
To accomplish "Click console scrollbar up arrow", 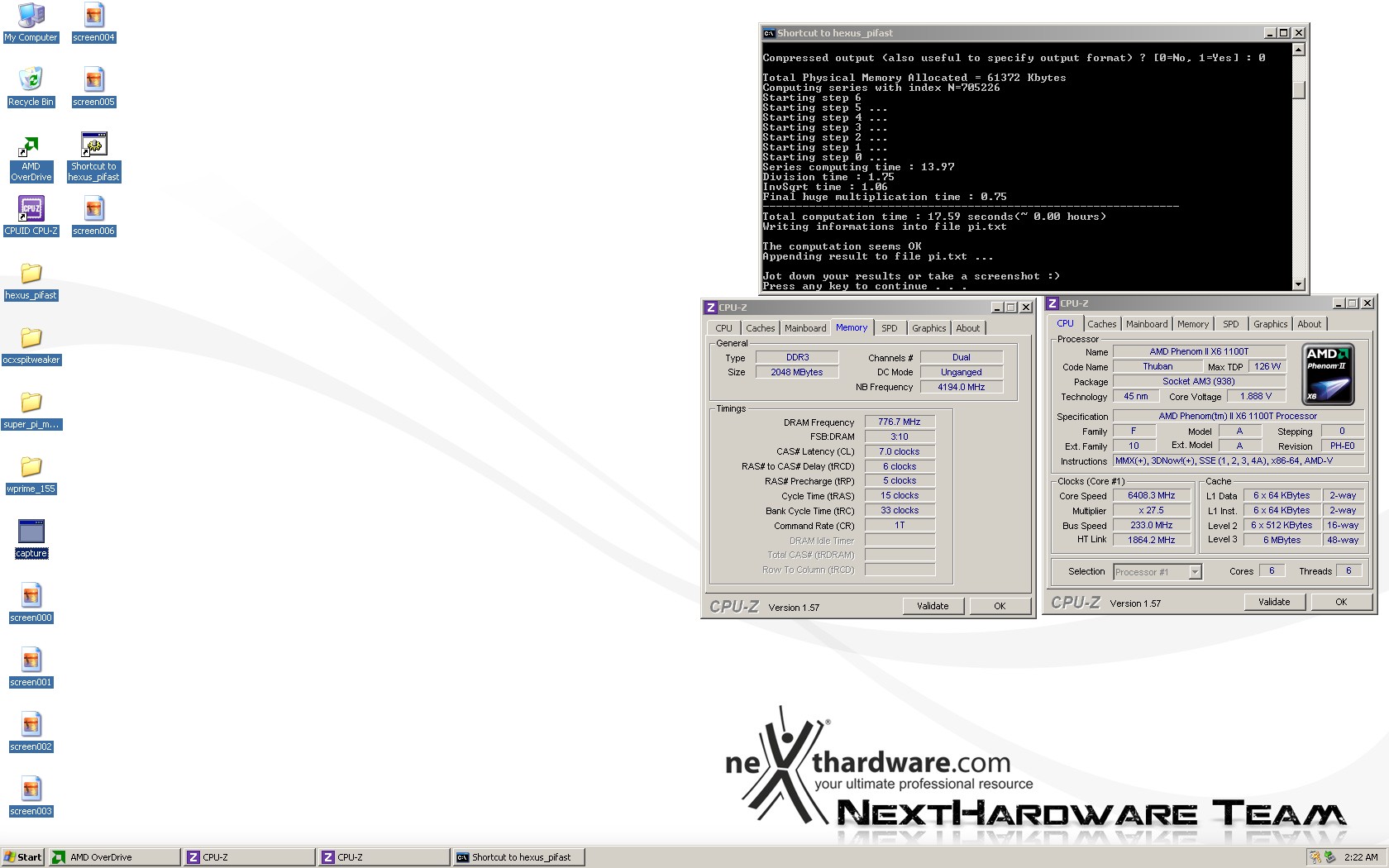I will pos(1298,50).
